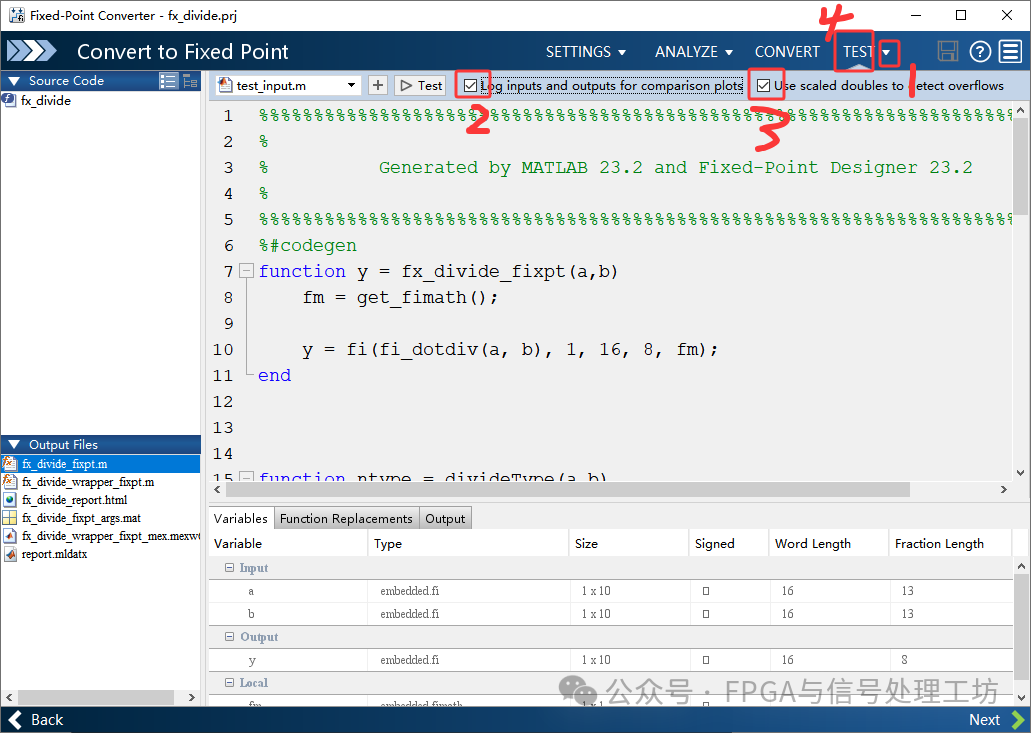Click the fx_divide_fixpt.m file icon
The image size is (1031, 733).
click(x=9, y=463)
